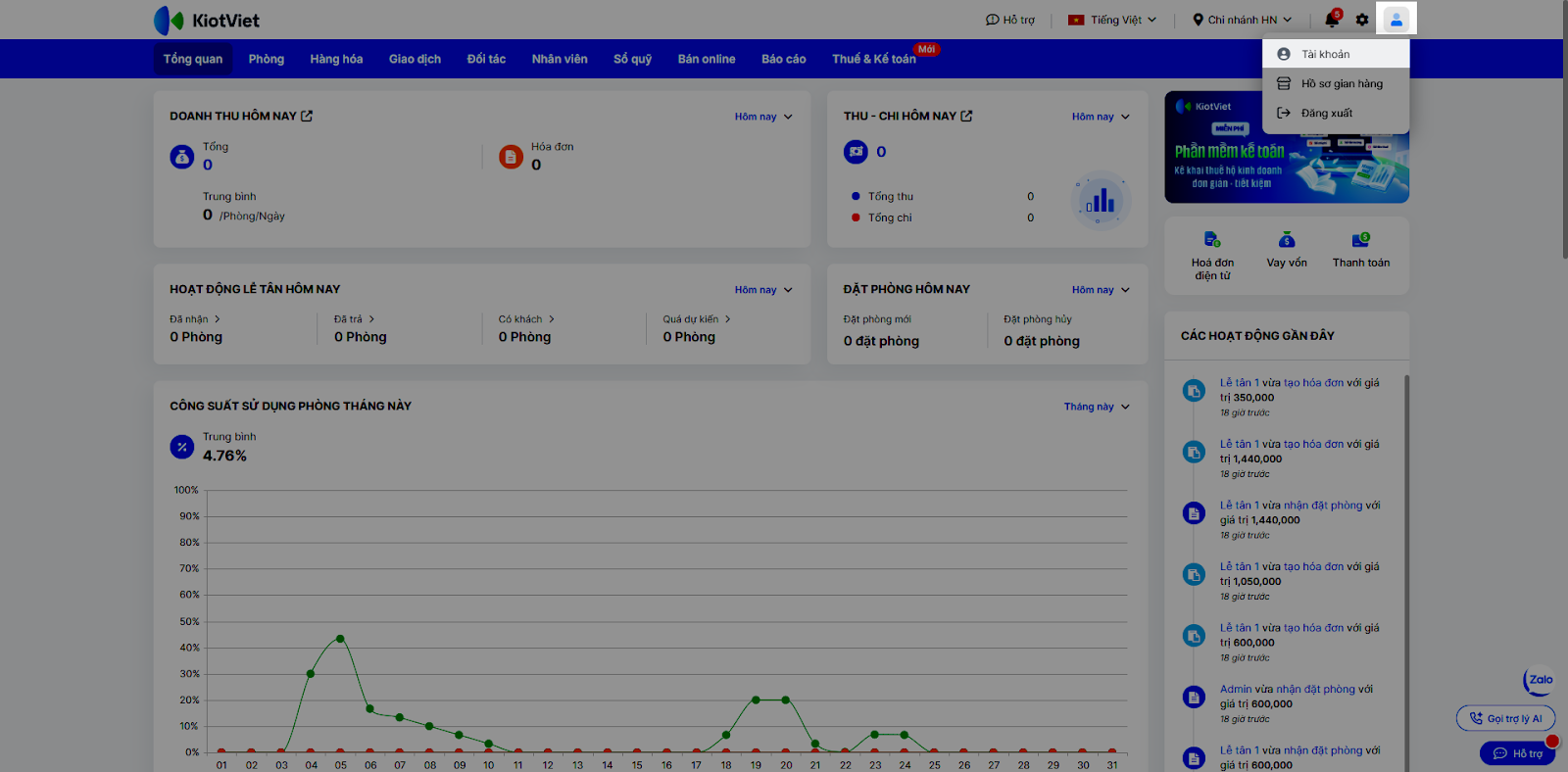The image size is (1568, 772).
Task: Open the settings gear icon
Action: coord(1362,20)
